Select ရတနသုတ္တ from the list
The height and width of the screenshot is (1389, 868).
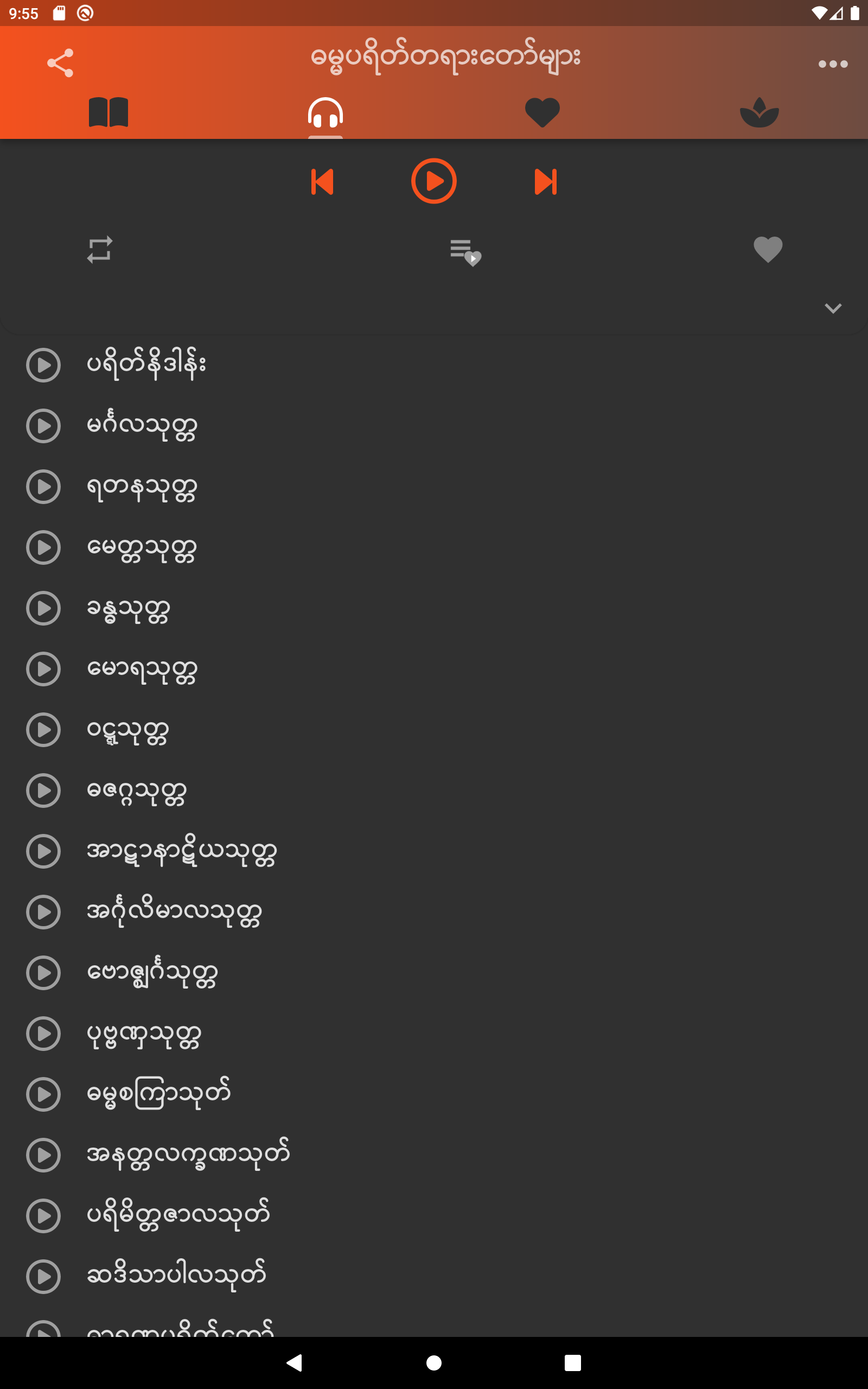[x=141, y=487]
